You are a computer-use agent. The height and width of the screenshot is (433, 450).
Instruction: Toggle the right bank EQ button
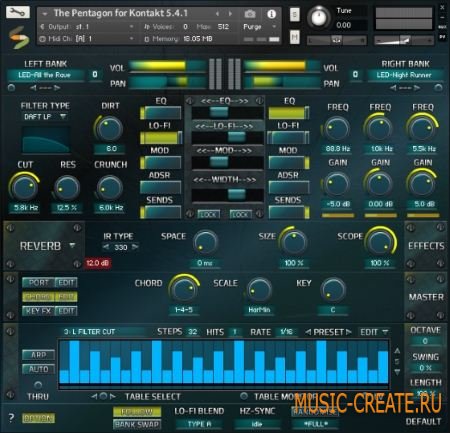pyautogui.click(x=289, y=113)
